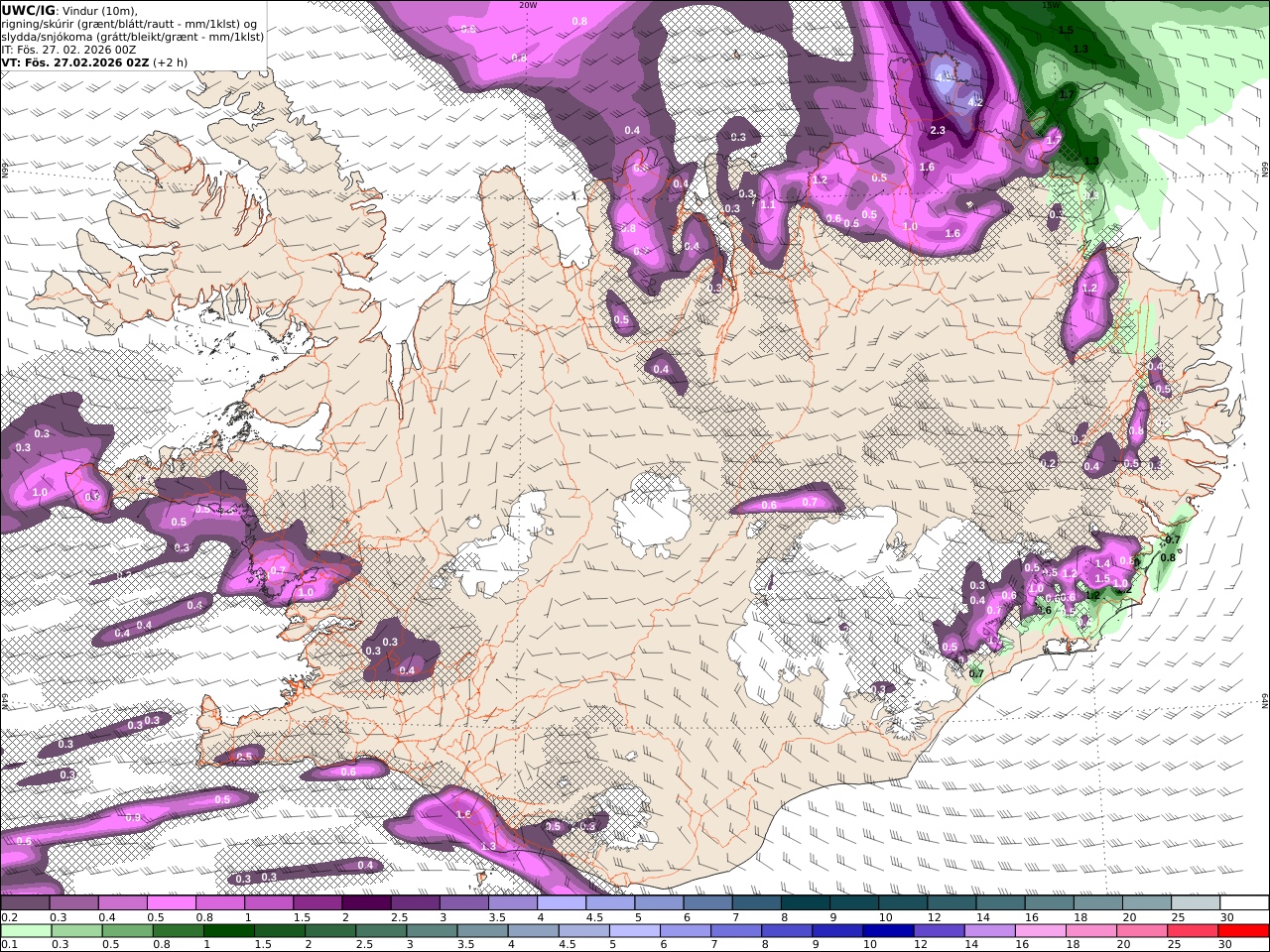1270x952 pixels.
Task: Click the '2.3' precipitation value on the map
Action: pos(938,130)
